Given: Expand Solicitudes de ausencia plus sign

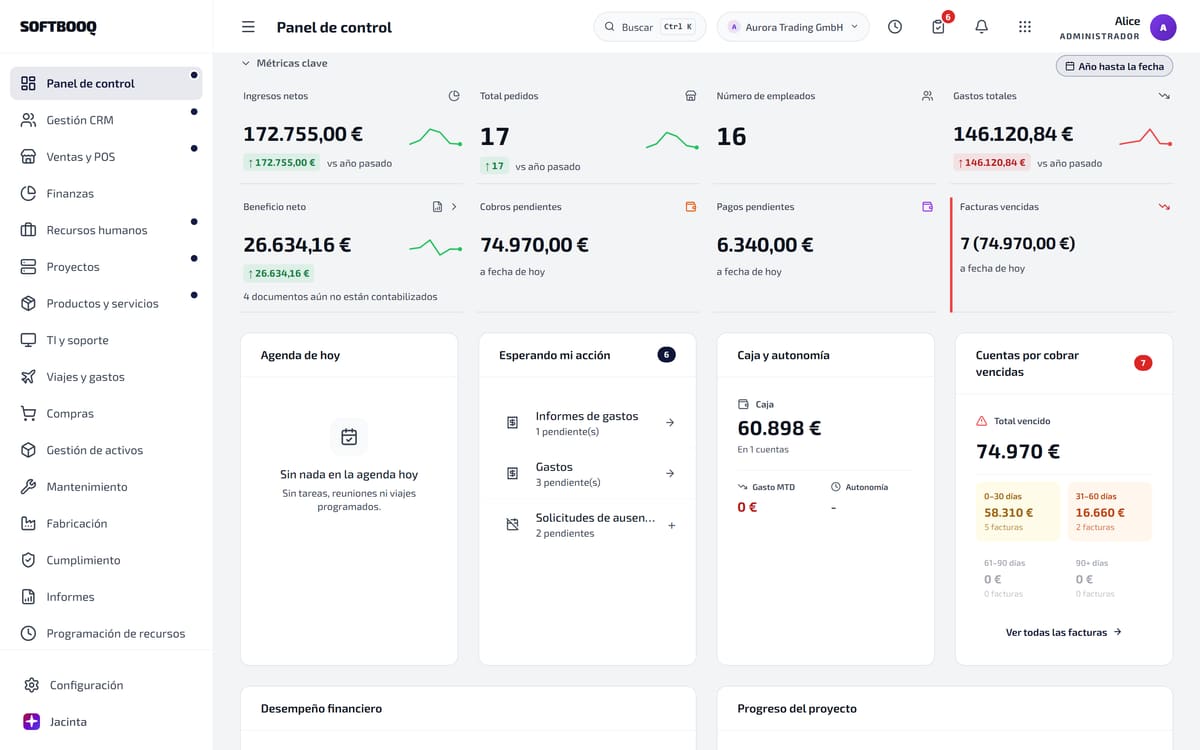Looking at the screenshot, I should [x=671, y=525].
